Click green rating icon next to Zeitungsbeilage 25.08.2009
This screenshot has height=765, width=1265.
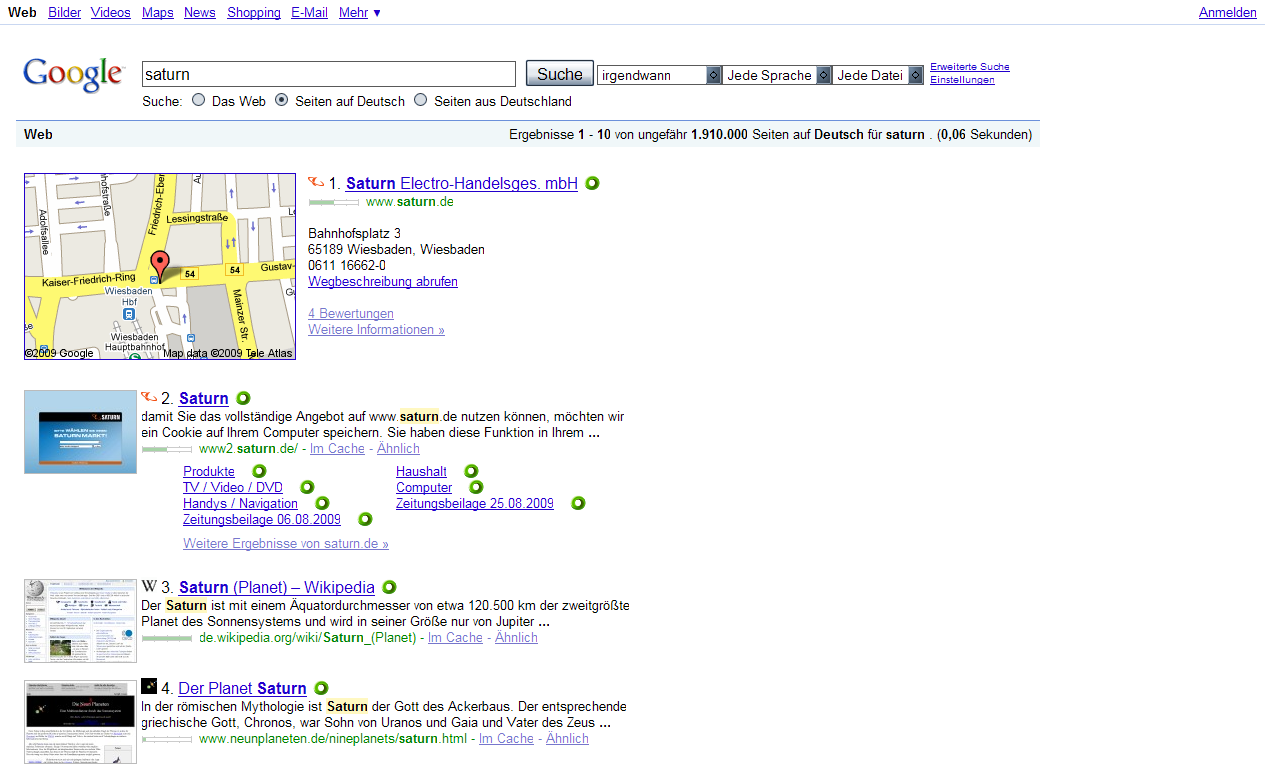coord(578,503)
